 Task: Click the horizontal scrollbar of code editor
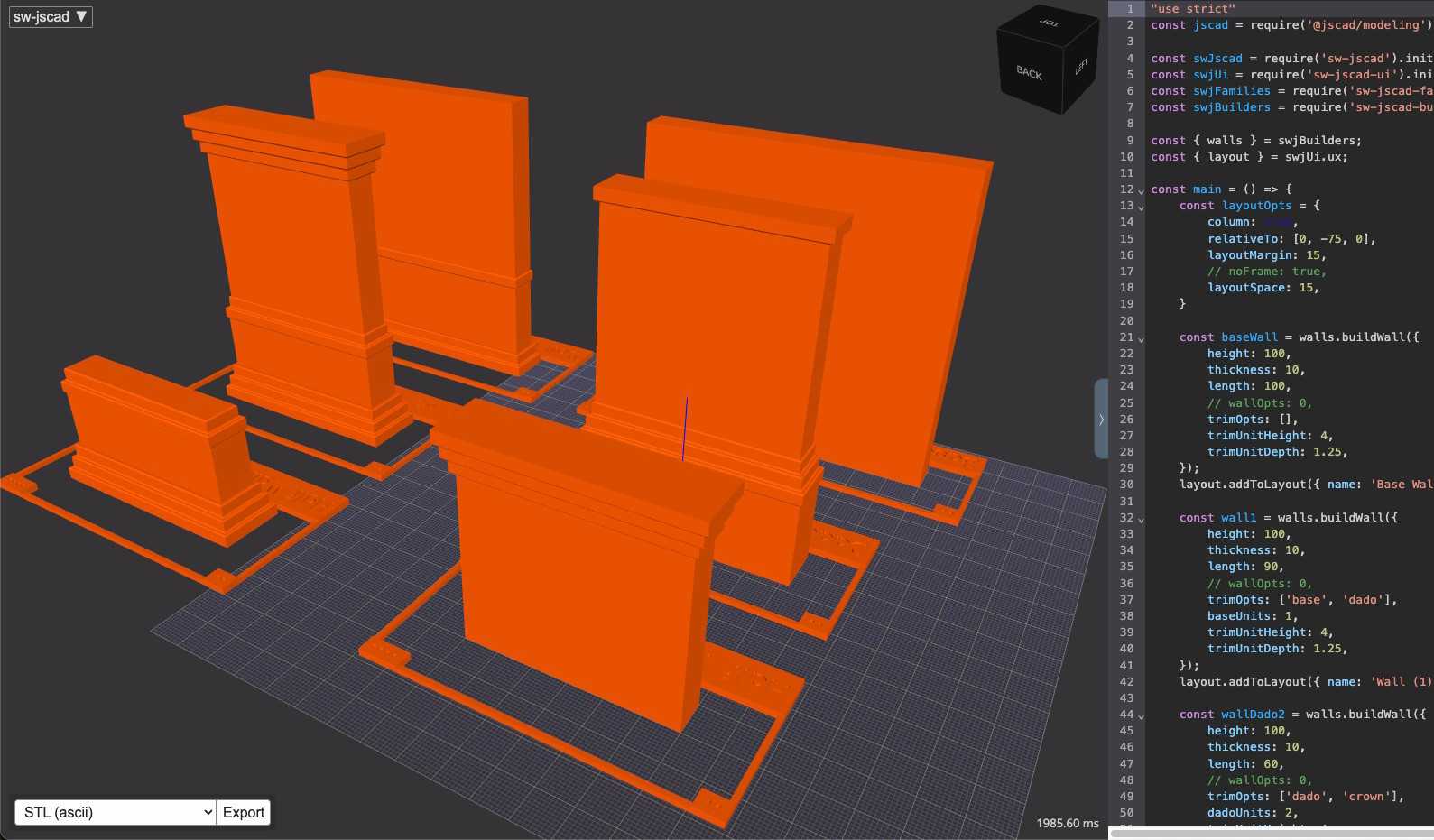[1271, 834]
